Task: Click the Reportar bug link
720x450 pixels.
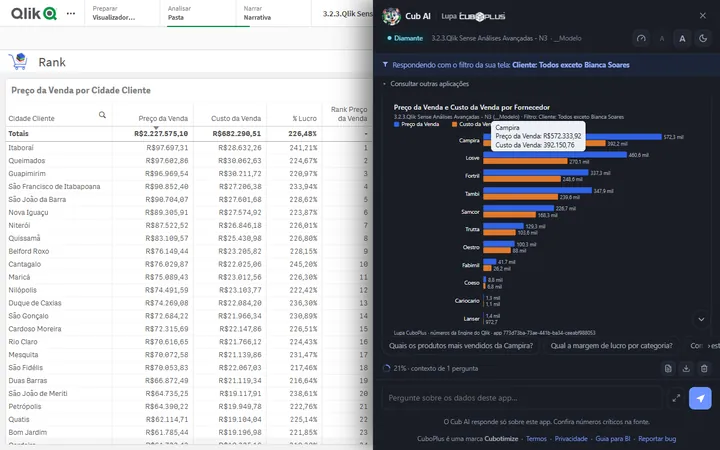Action: click(x=657, y=439)
